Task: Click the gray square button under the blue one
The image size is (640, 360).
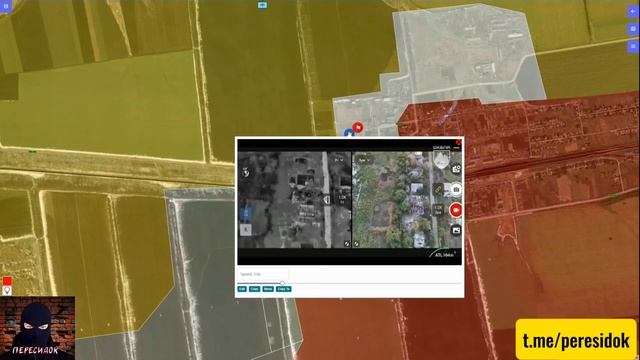Action: 246,230
